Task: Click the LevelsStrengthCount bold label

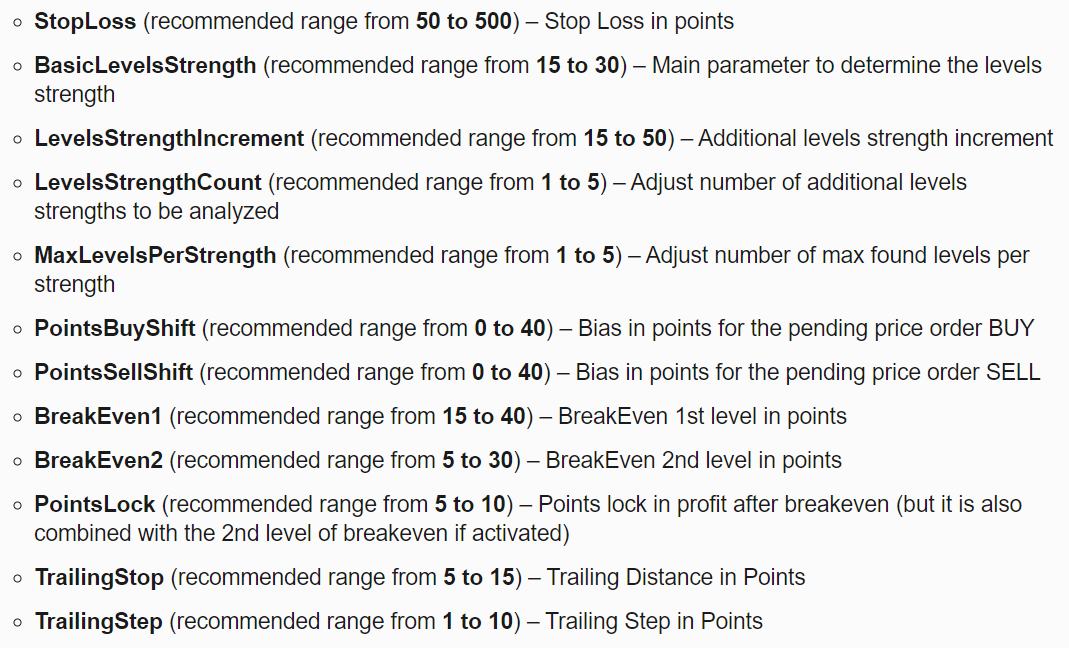Action: pyautogui.click(x=148, y=183)
